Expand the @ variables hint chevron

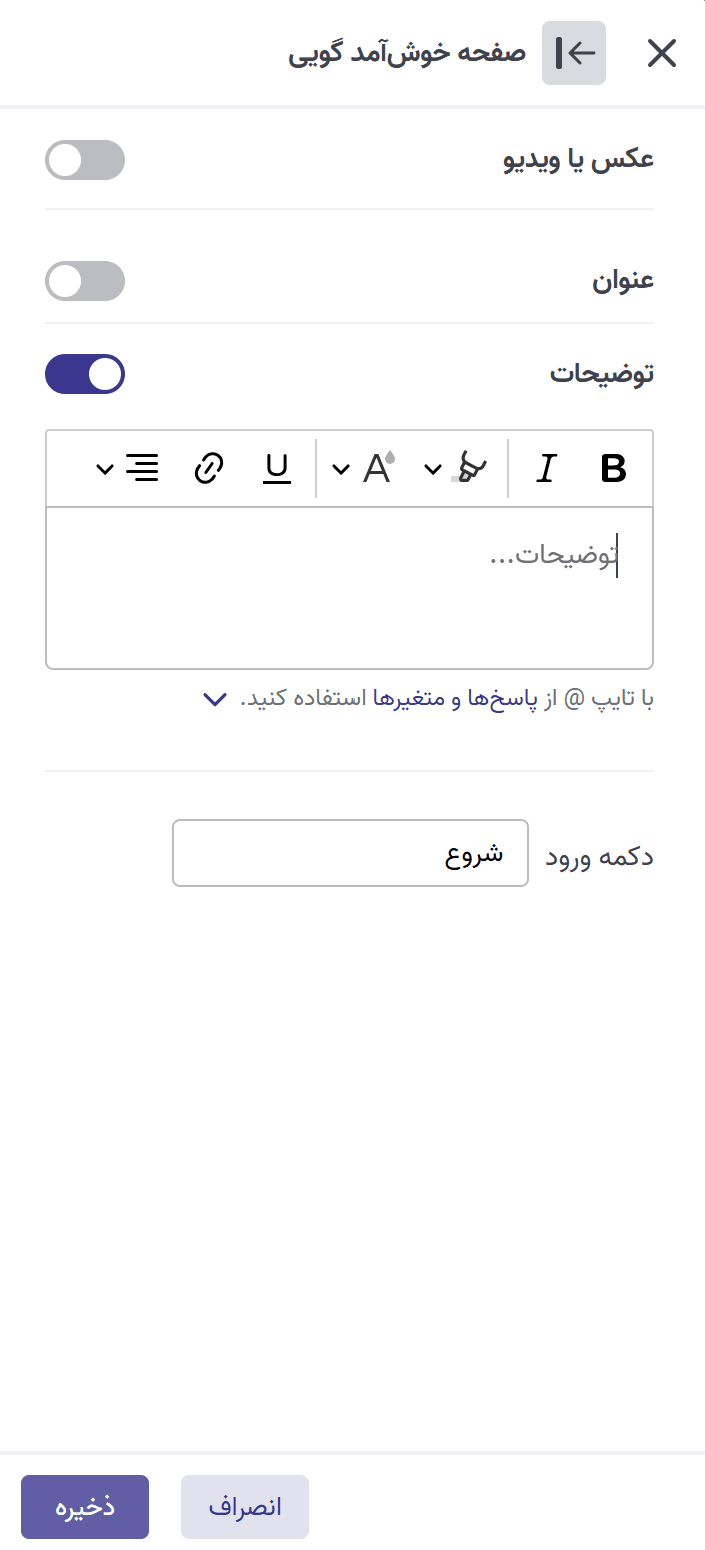pos(213,699)
